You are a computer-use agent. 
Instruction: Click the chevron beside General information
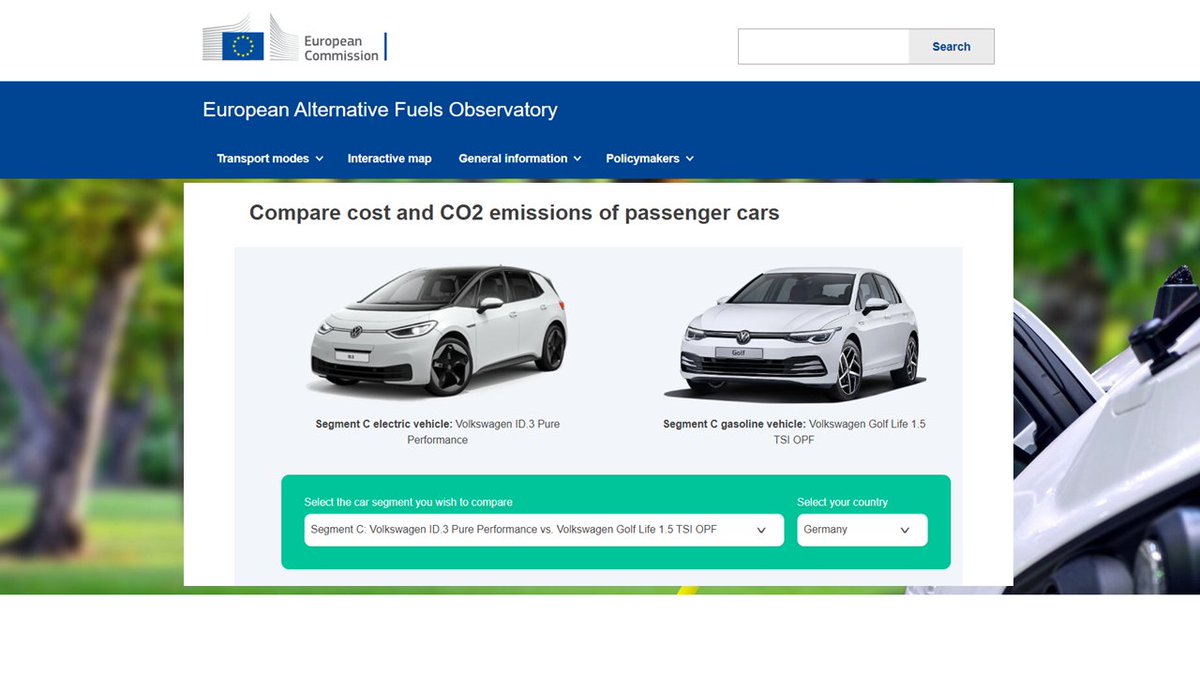[577, 158]
